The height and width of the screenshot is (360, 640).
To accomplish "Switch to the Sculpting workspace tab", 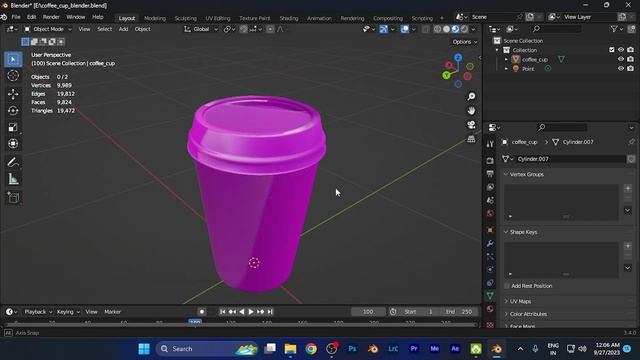I will click(185, 18).
